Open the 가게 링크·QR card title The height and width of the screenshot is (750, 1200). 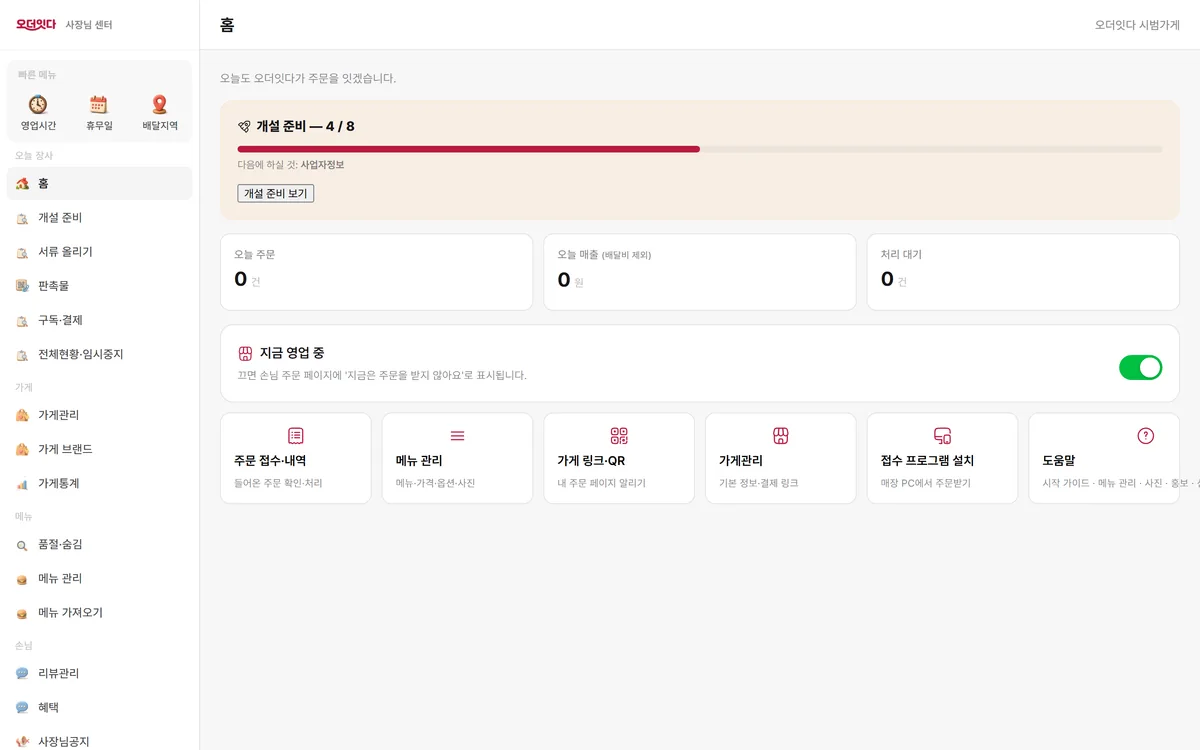(x=591, y=461)
